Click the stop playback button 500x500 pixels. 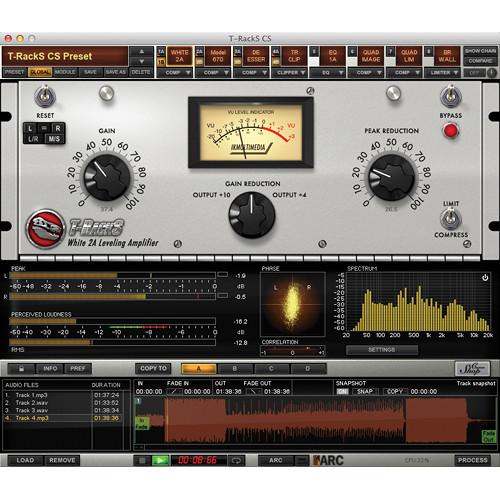click(142, 460)
